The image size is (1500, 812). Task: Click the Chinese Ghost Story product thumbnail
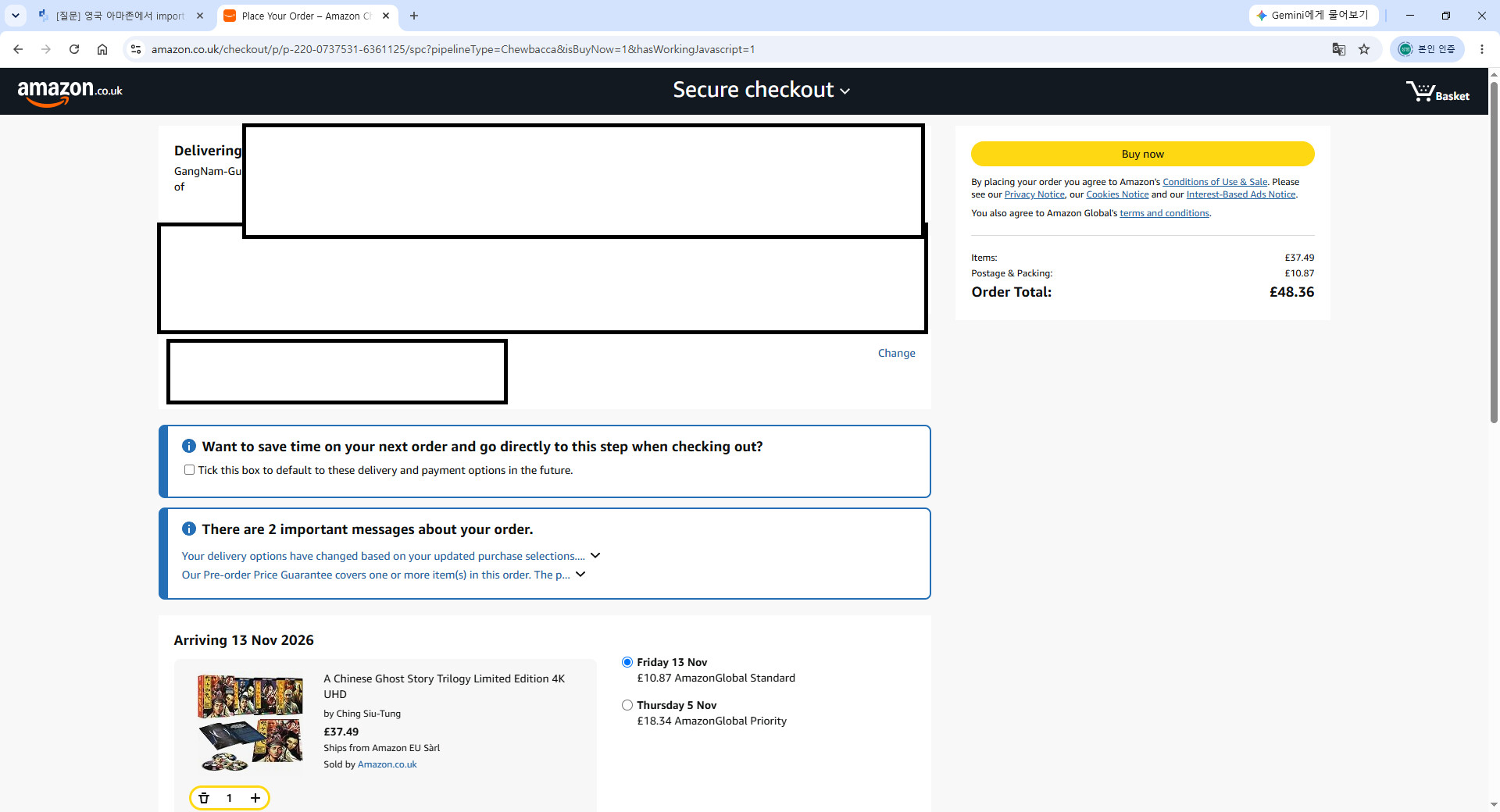[251, 723]
